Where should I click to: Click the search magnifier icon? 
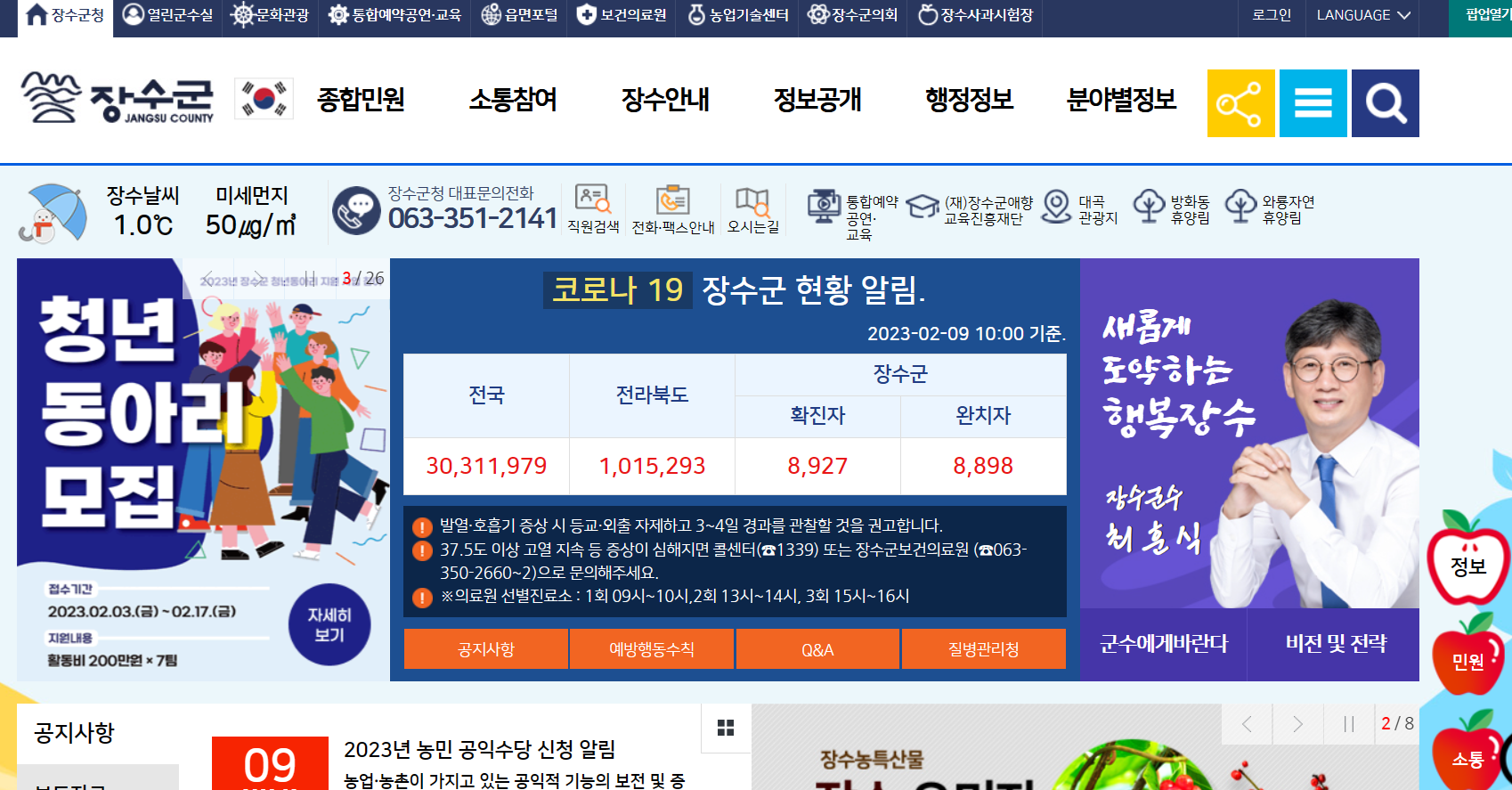pyautogui.click(x=1386, y=103)
